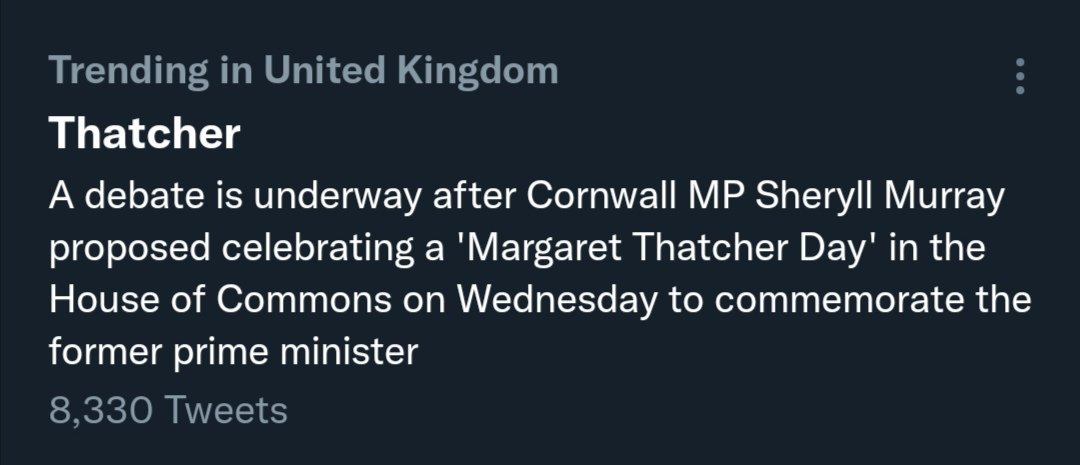Open the Thatcher trending topic title
Image resolution: width=1080 pixels, height=465 pixels.
coord(144,133)
